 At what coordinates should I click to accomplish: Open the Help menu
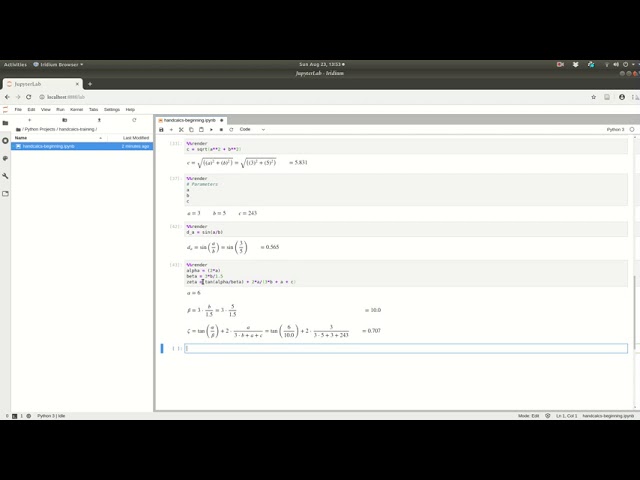pos(130,110)
